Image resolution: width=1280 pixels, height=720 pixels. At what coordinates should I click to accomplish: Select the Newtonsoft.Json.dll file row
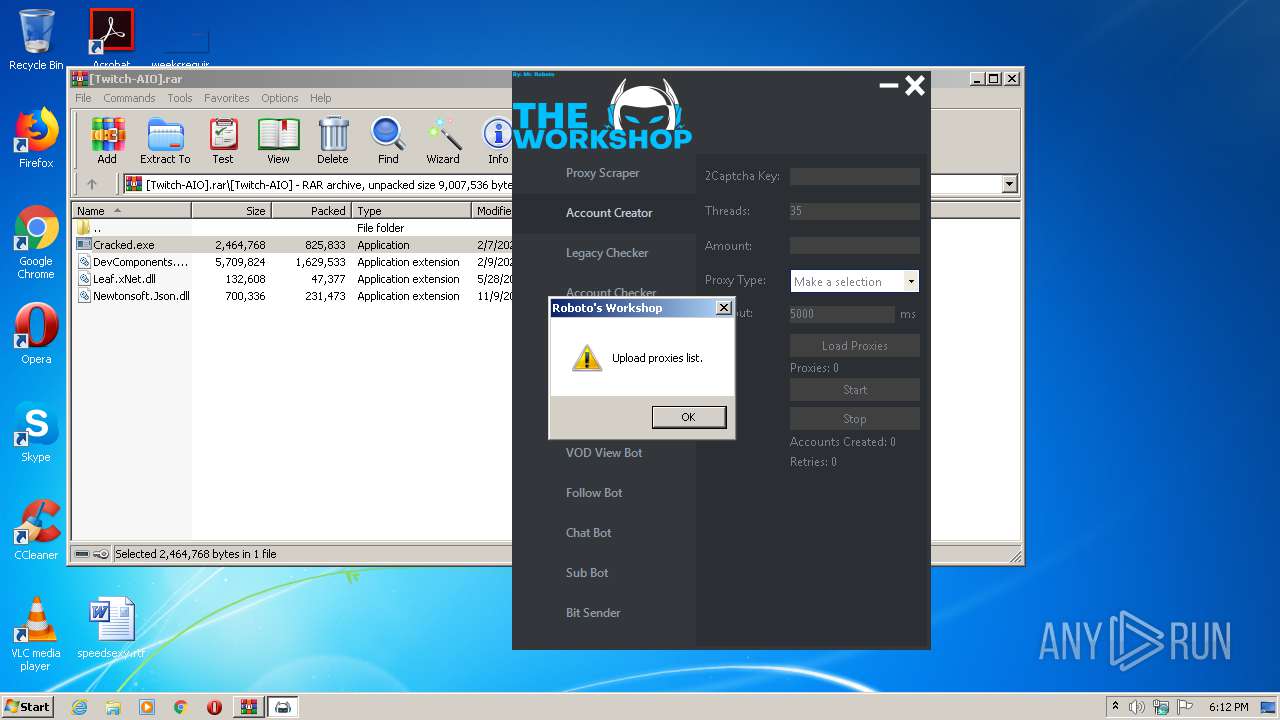[x=292, y=296]
